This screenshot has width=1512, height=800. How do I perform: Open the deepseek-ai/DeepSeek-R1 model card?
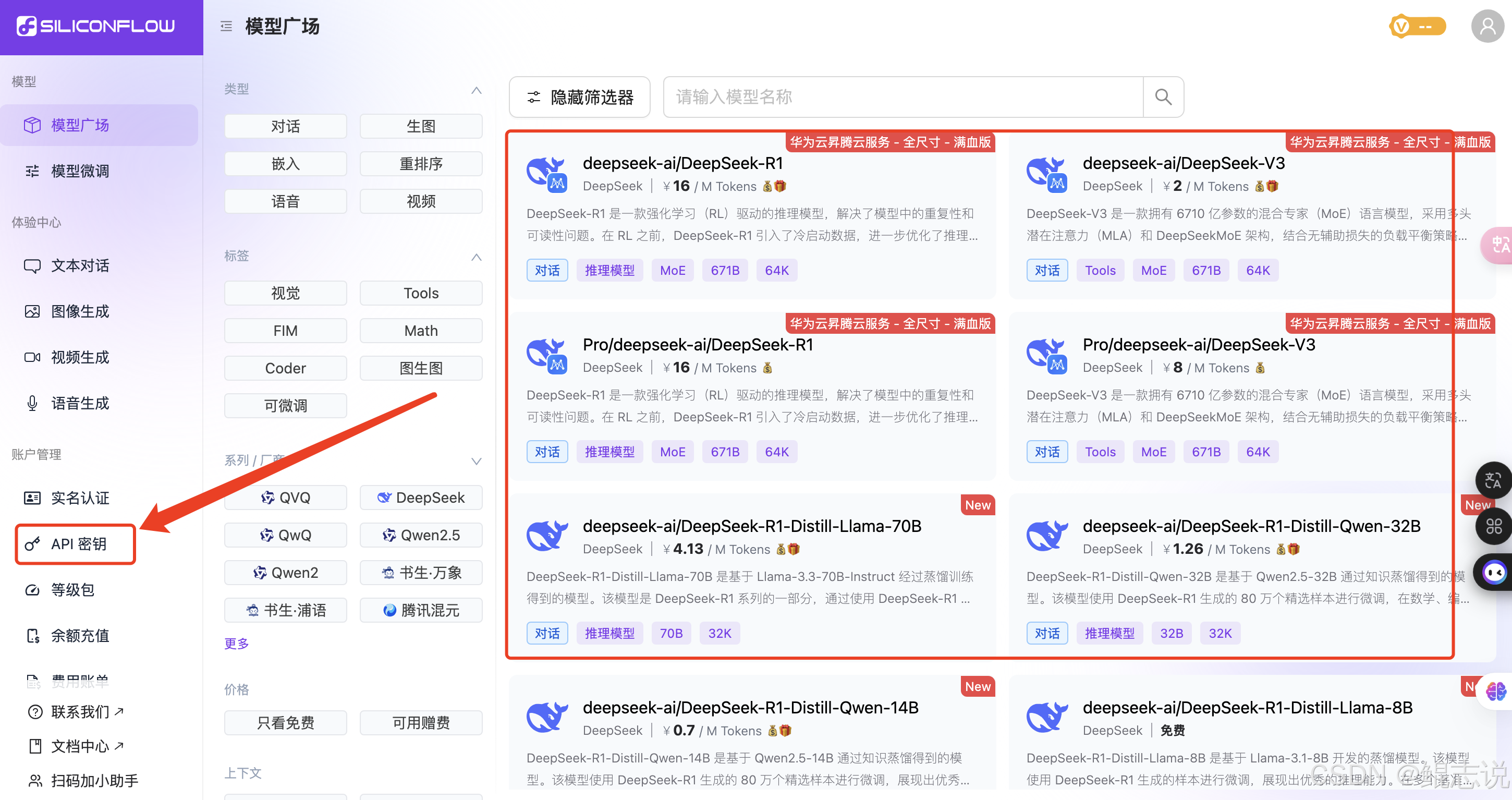682,163
